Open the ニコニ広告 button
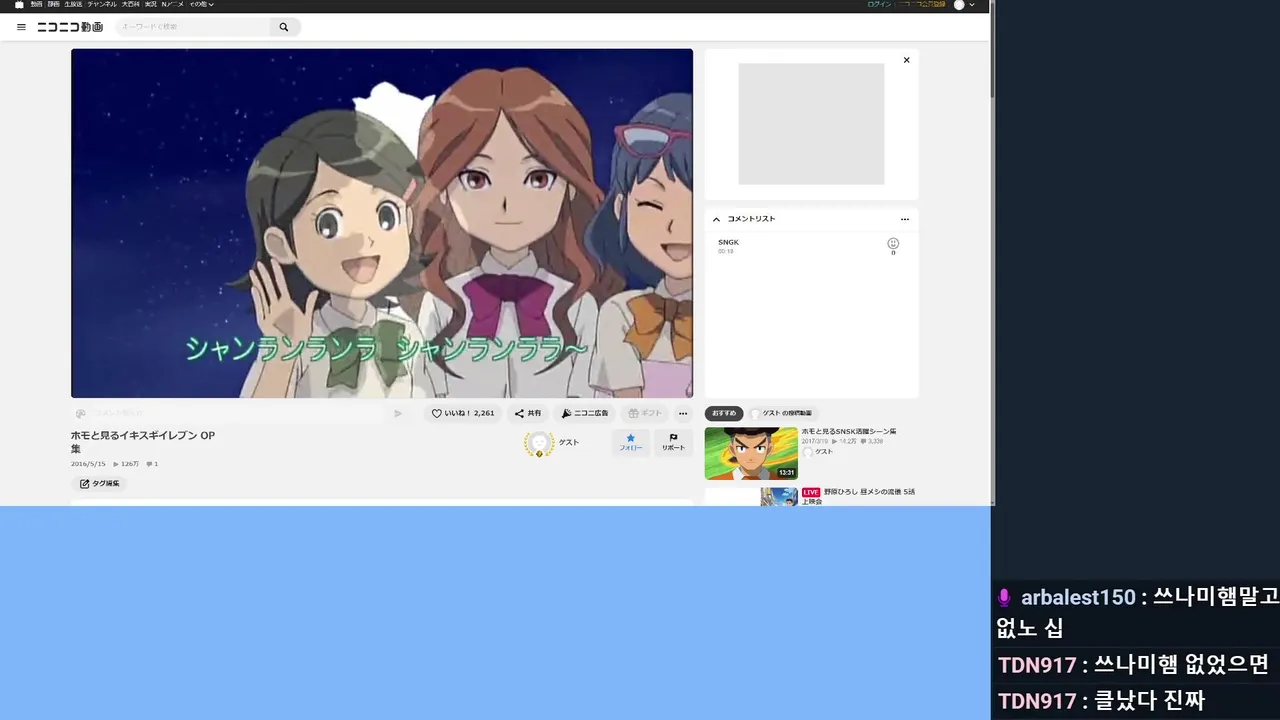The width and height of the screenshot is (1280, 720). [x=585, y=413]
